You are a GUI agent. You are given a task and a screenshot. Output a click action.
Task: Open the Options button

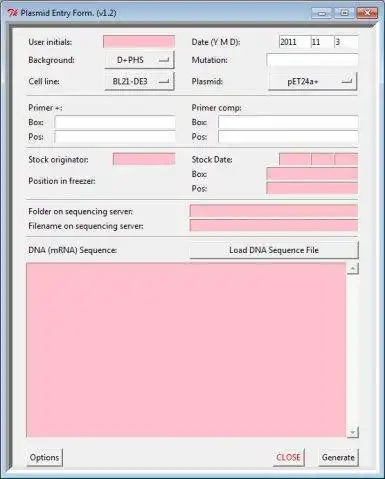pyautogui.click(x=44, y=457)
